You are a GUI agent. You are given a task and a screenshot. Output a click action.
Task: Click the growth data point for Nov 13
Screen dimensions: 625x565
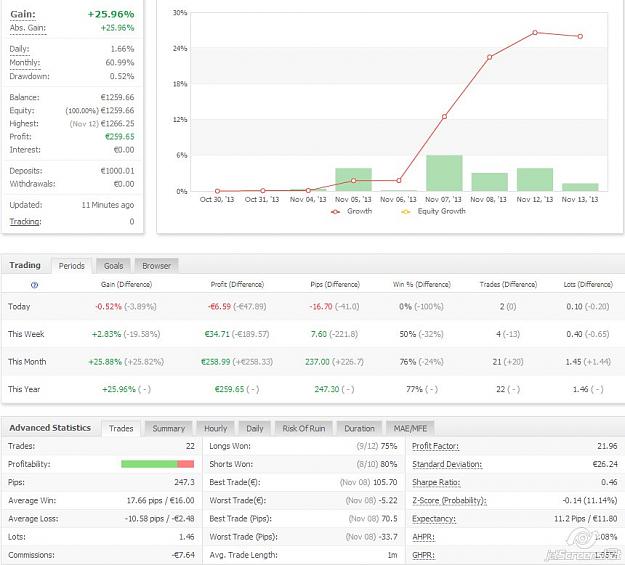coord(580,36)
